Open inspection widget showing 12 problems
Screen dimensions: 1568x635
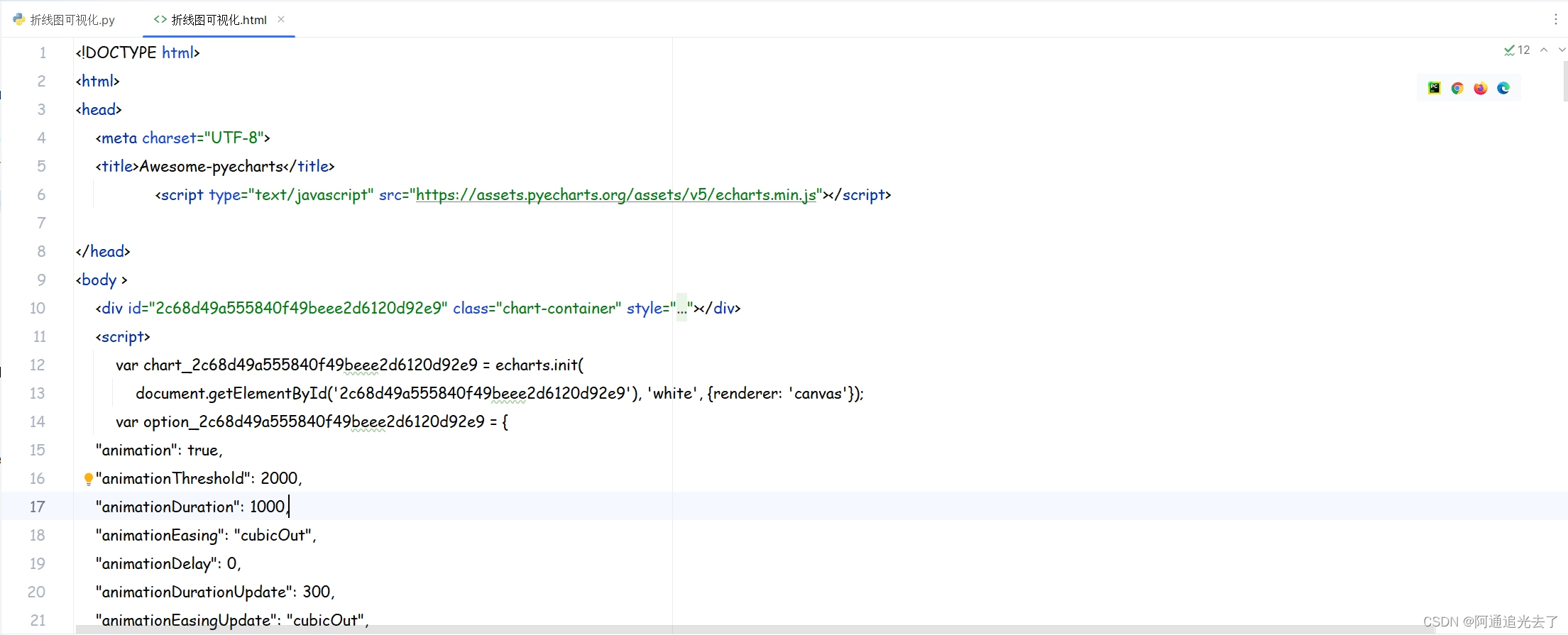(1517, 50)
